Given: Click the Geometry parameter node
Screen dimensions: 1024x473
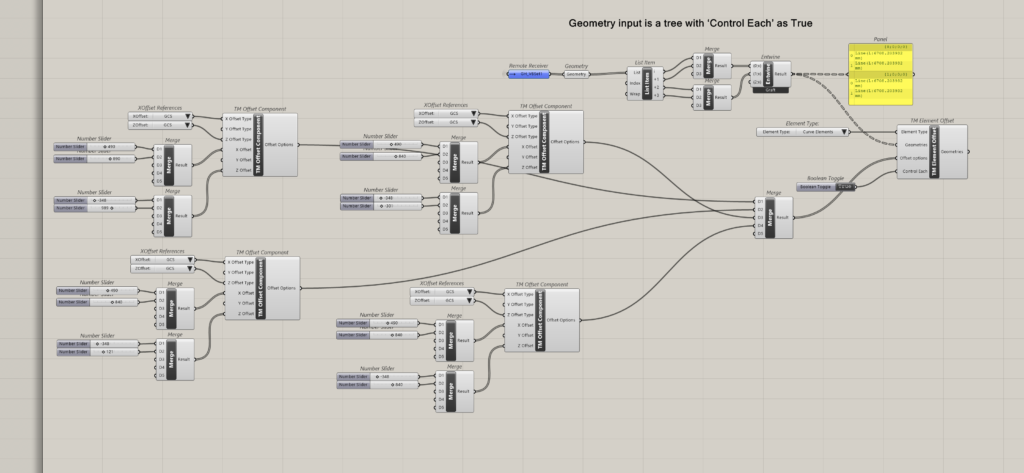Looking at the screenshot, I should pyautogui.click(x=577, y=74).
